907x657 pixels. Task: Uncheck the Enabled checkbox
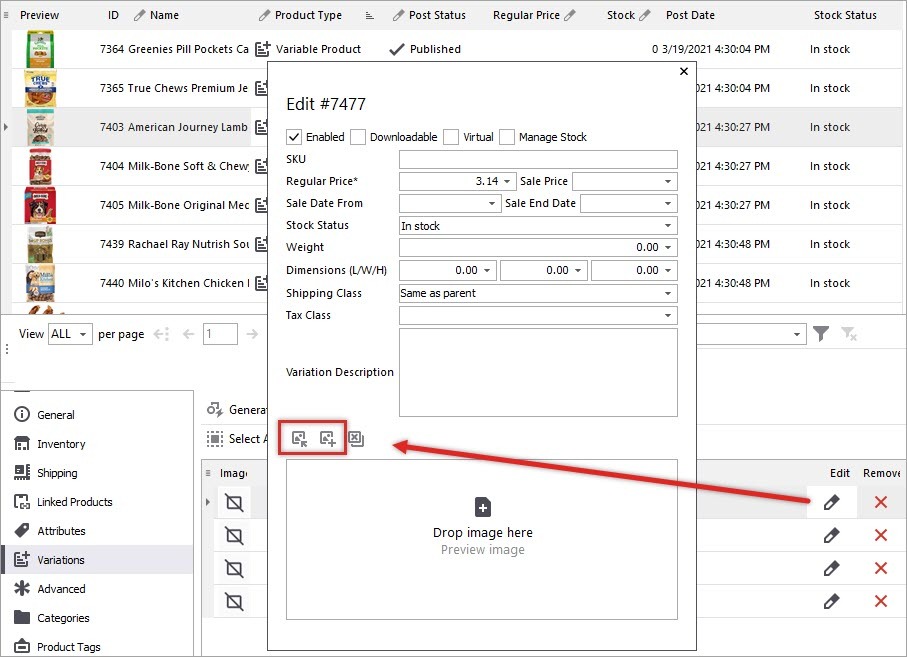tap(294, 137)
